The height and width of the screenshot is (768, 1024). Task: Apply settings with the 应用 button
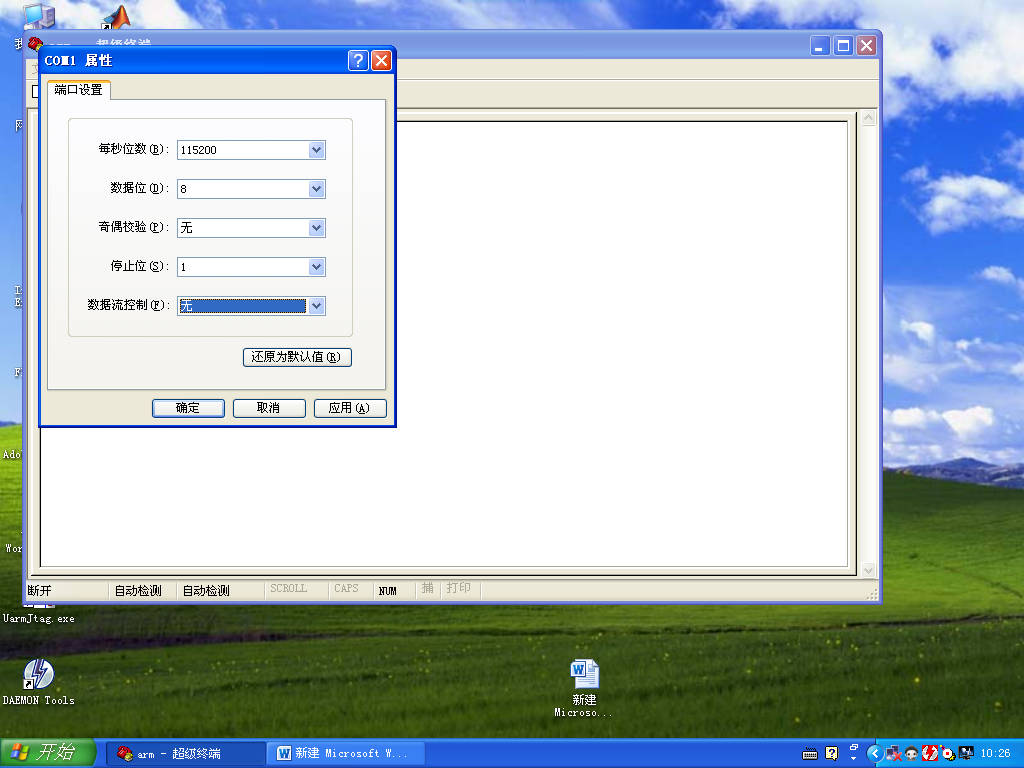tap(350, 408)
